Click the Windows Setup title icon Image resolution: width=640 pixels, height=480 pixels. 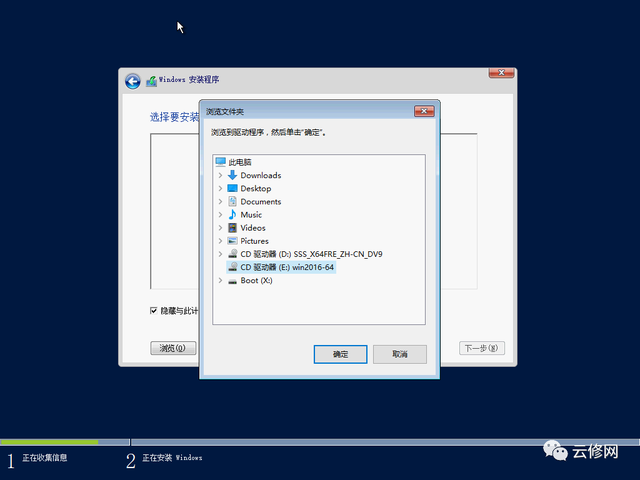pyautogui.click(x=151, y=81)
